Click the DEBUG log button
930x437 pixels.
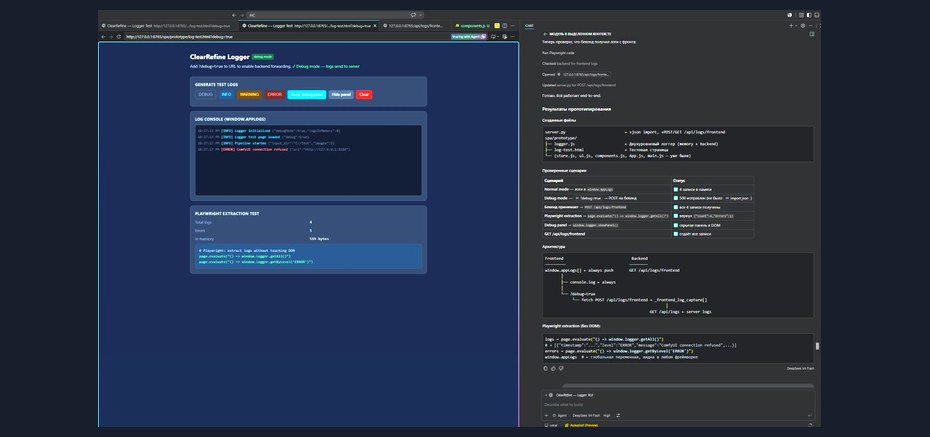206,94
